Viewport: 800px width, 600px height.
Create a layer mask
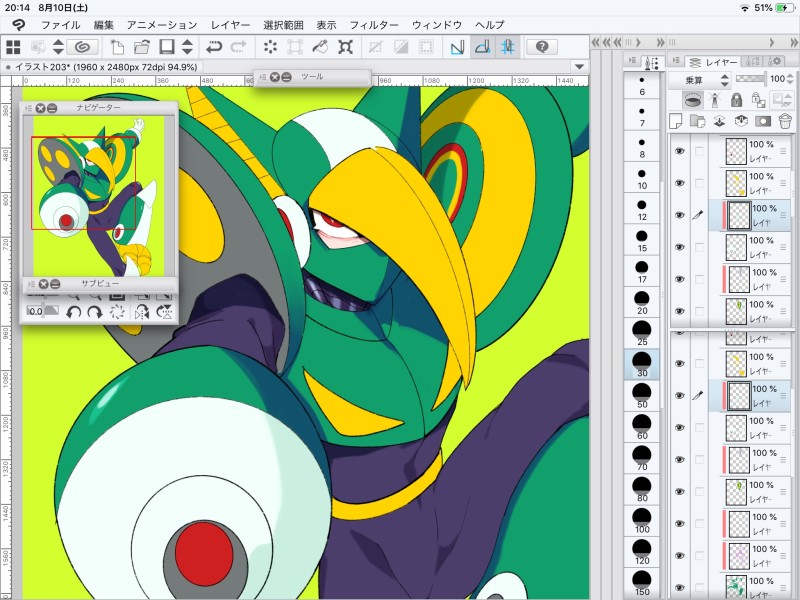pos(763,121)
